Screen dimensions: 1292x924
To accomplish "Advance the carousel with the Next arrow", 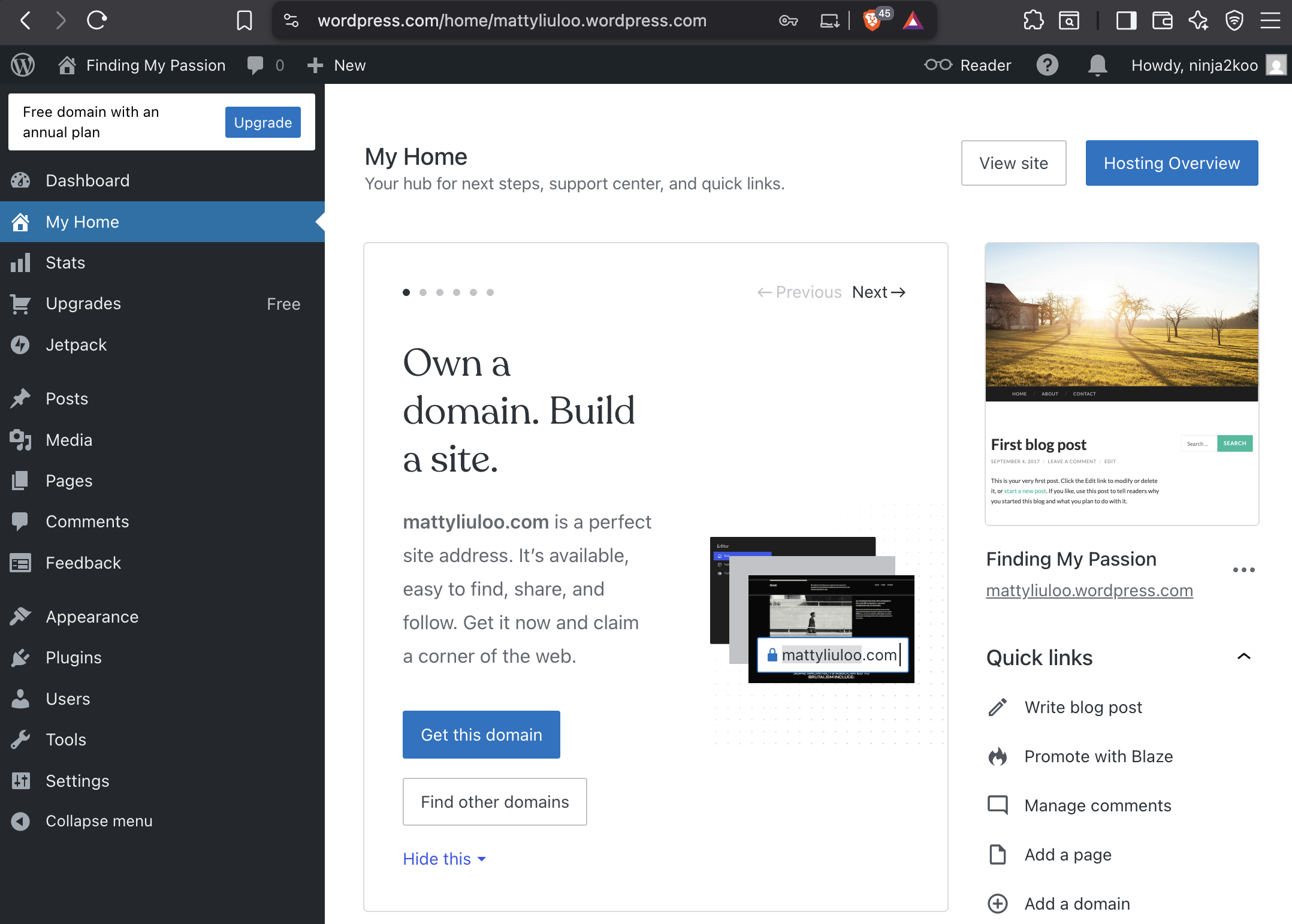I will (879, 292).
